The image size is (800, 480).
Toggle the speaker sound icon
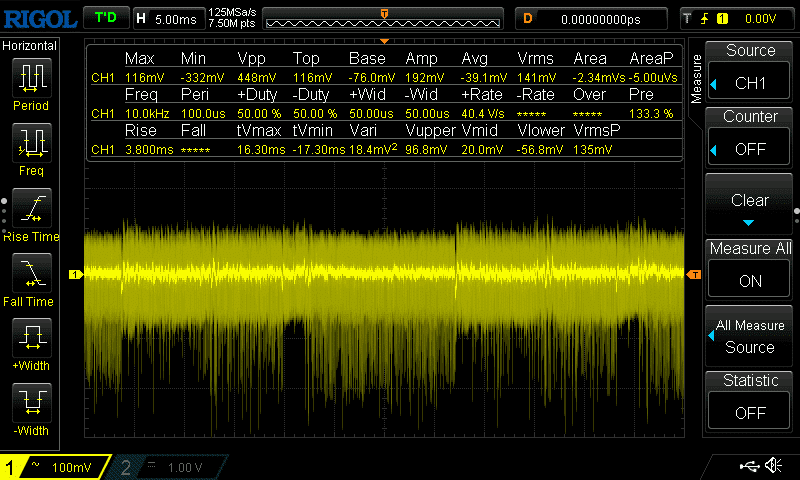pos(773,465)
